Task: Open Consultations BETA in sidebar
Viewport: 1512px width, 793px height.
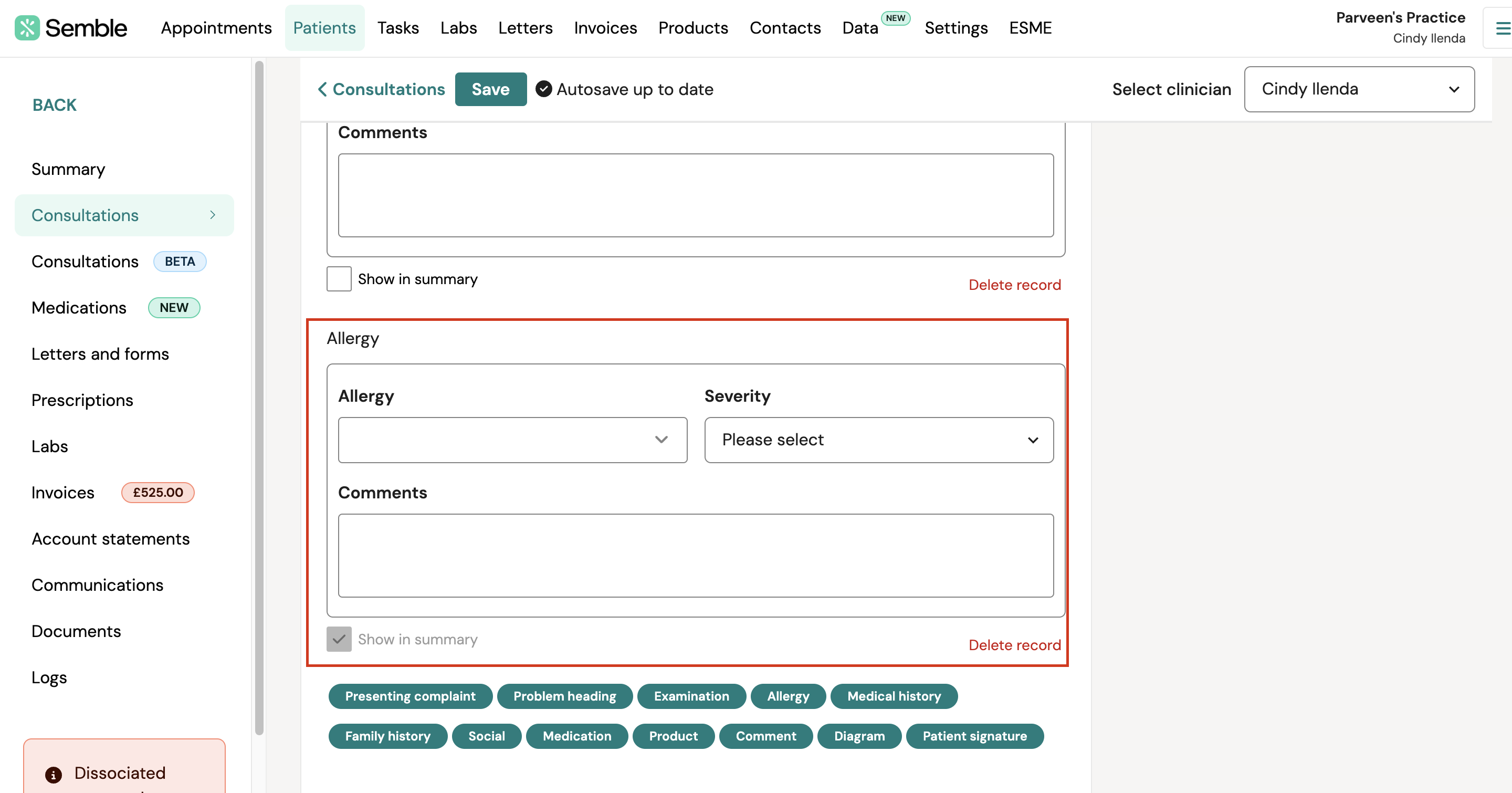Action: click(119, 262)
